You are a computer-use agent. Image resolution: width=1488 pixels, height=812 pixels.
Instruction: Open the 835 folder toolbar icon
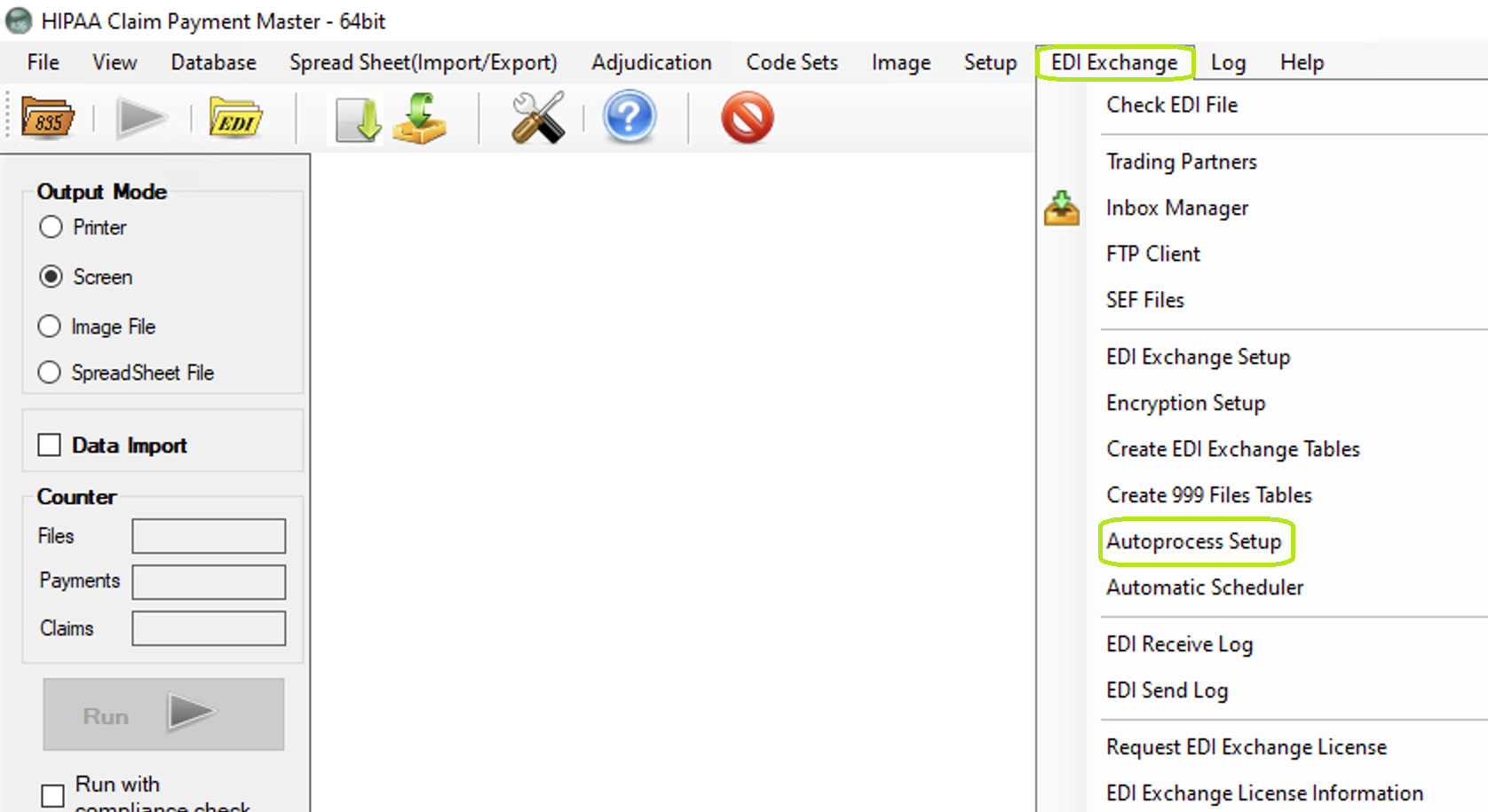point(48,117)
